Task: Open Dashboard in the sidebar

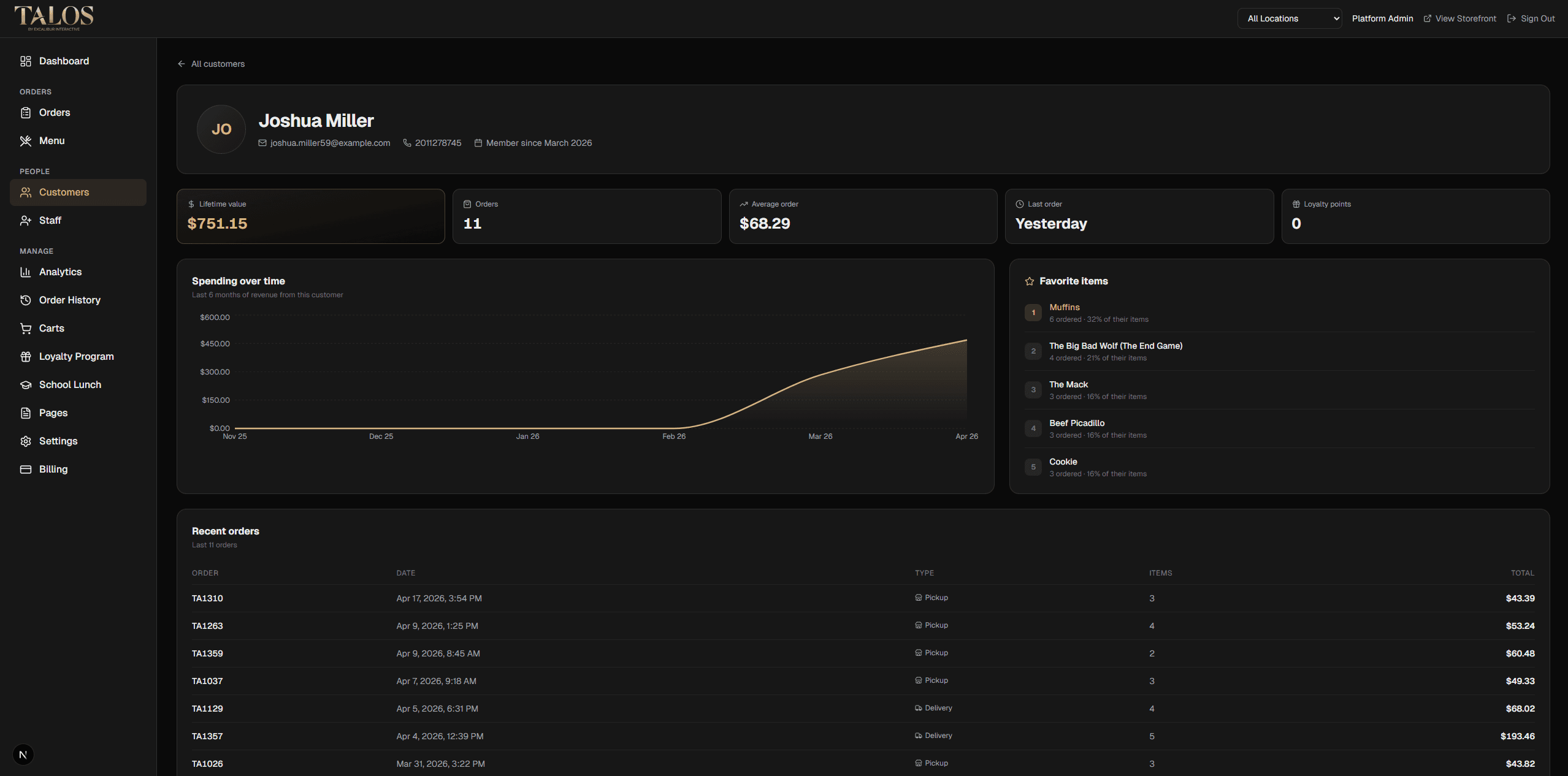Action: coord(78,61)
